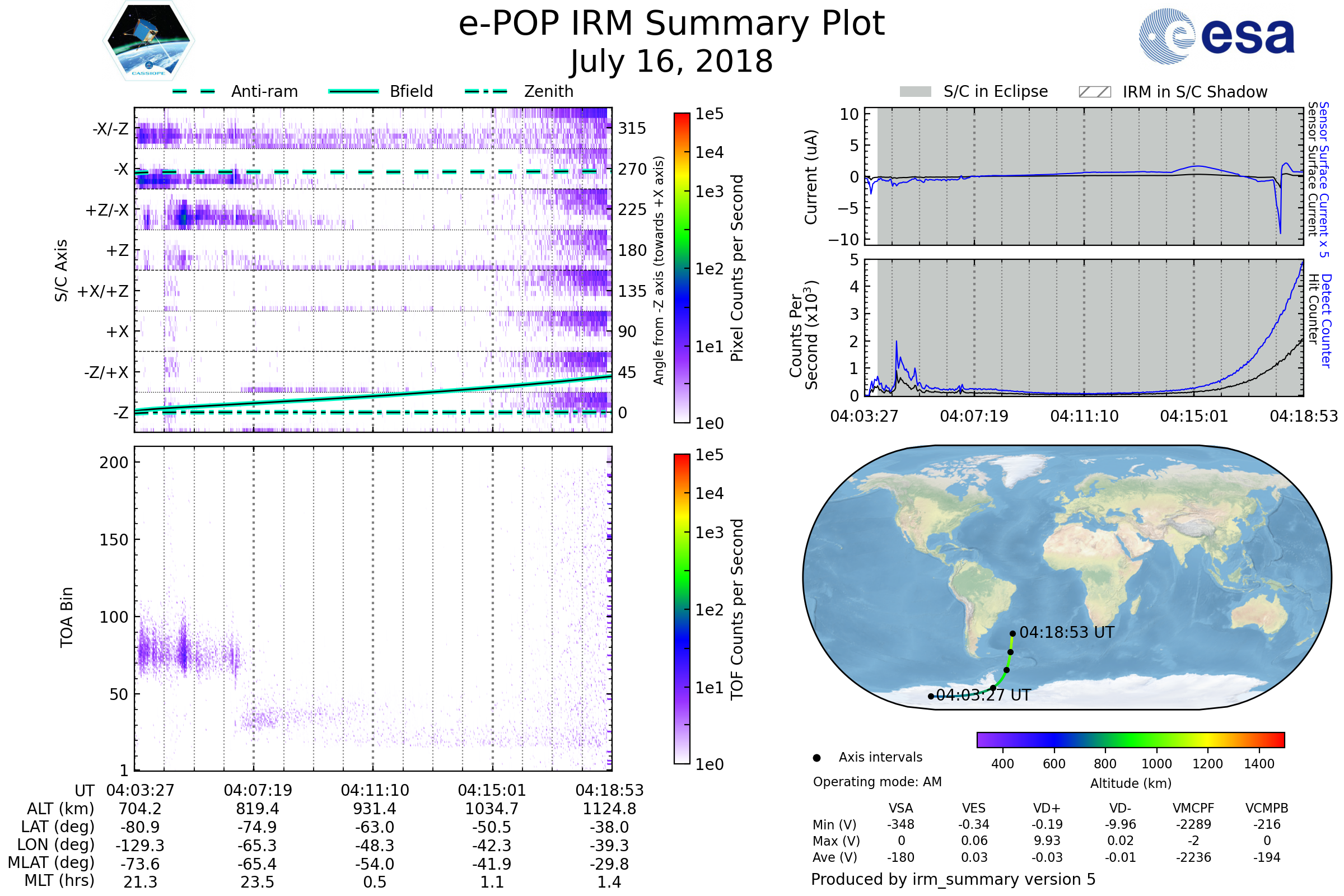The image size is (1344, 896).
Task: Click the e-POP IRM Summary Plot title
Action: pos(671,24)
